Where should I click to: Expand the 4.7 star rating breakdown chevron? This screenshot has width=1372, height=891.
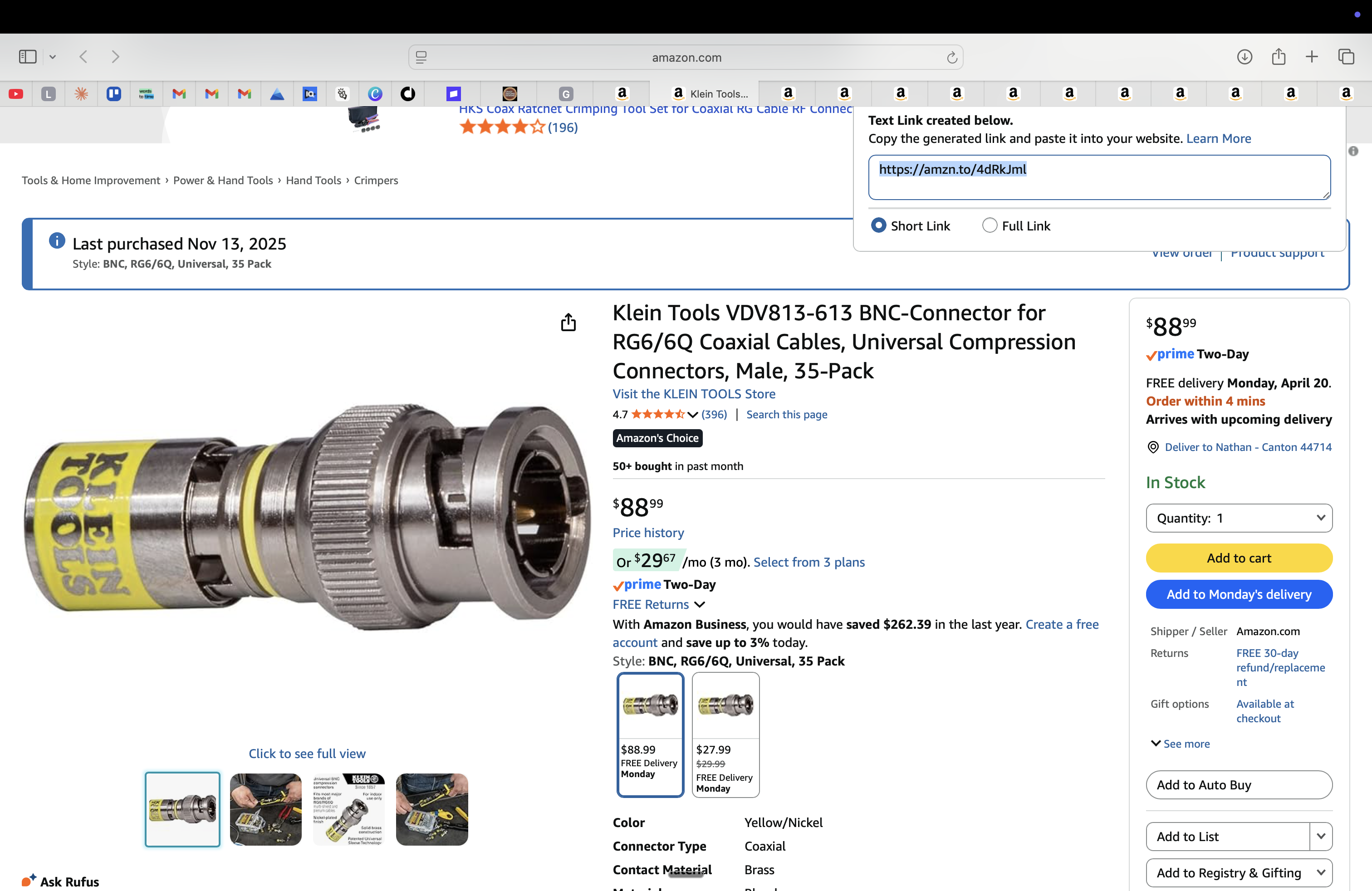pyautogui.click(x=693, y=414)
